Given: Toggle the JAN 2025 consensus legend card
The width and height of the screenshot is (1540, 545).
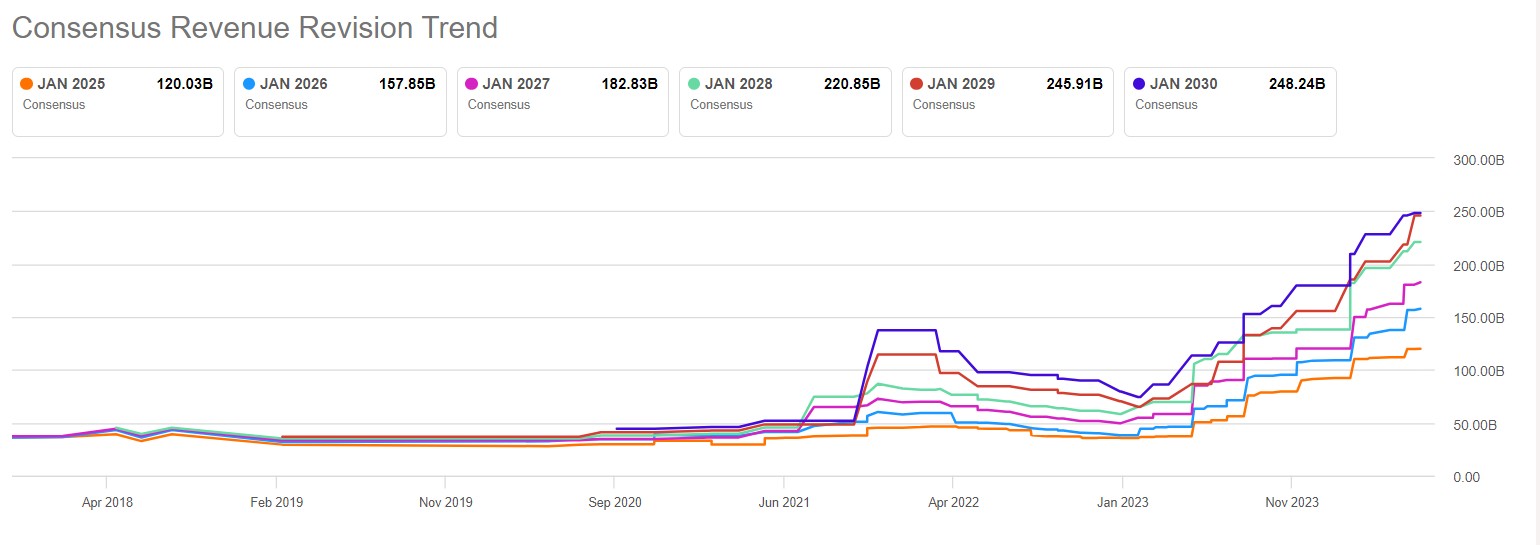Looking at the screenshot, I should pyautogui.click(x=118, y=101).
